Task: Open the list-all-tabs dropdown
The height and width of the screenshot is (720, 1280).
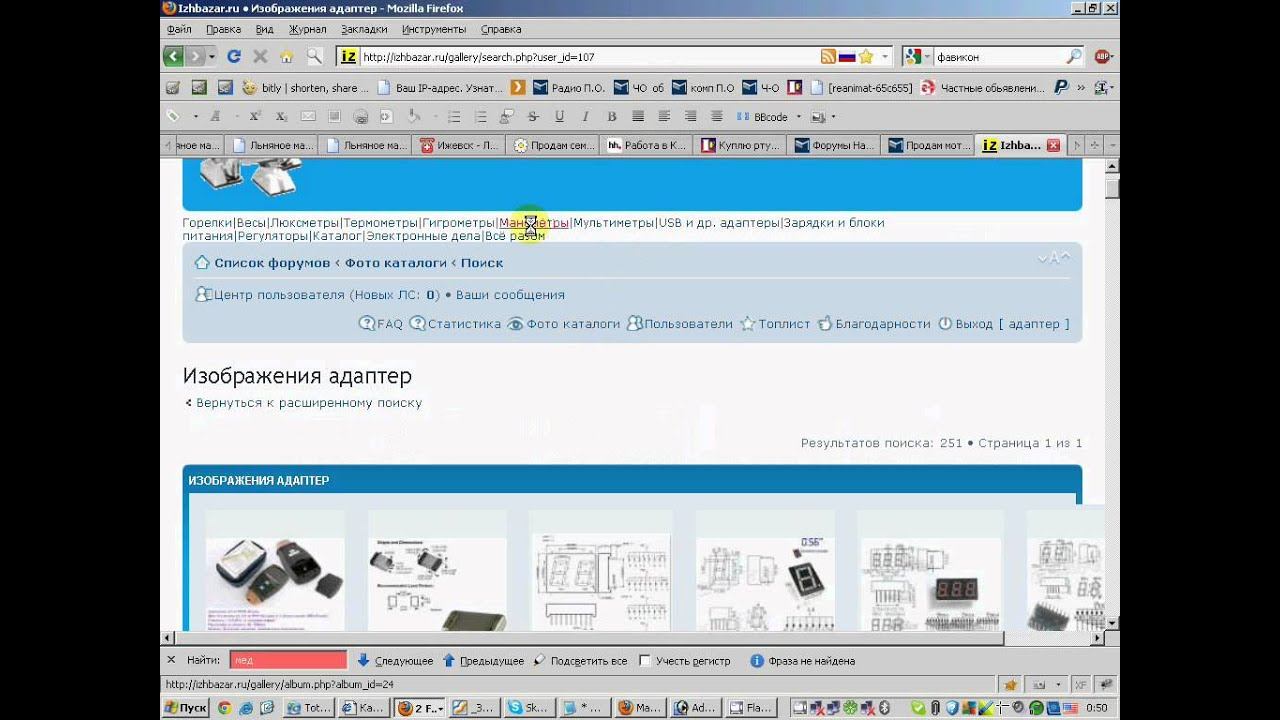Action: [x=1112, y=145]
